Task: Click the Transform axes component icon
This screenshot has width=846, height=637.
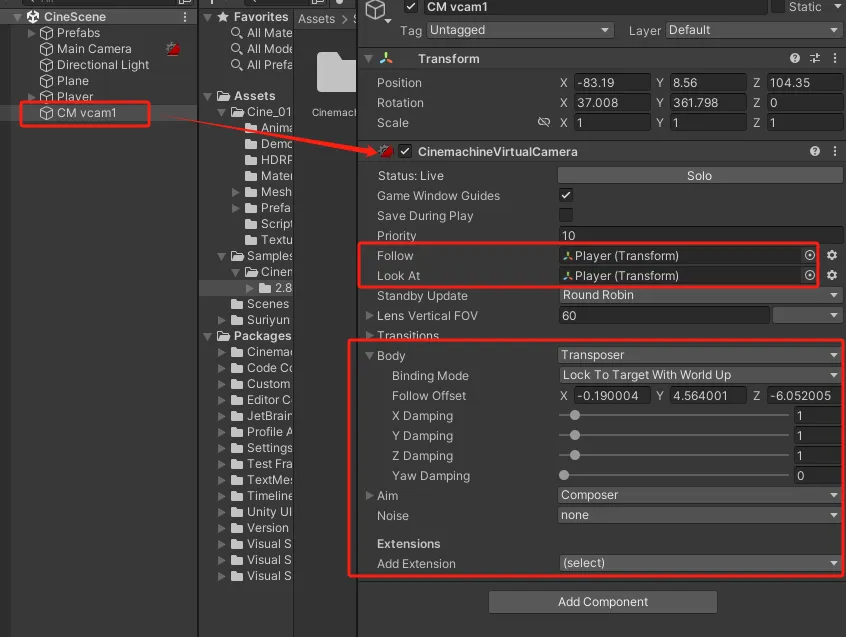Action: coord(386,58)
